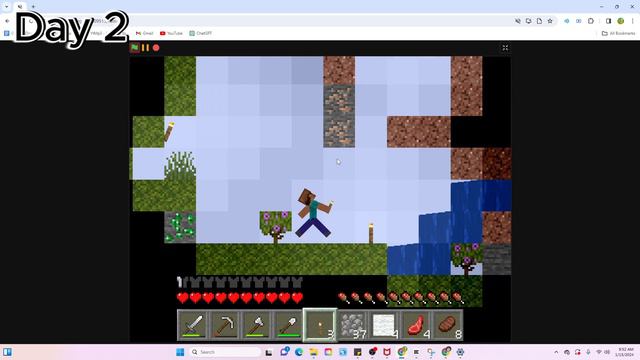Open the All Bookmarks folder
640x360 pixels.
(618, 33)
